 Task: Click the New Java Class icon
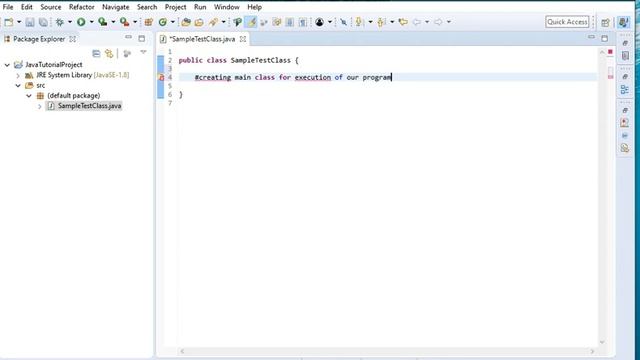[x=162, y=22]
